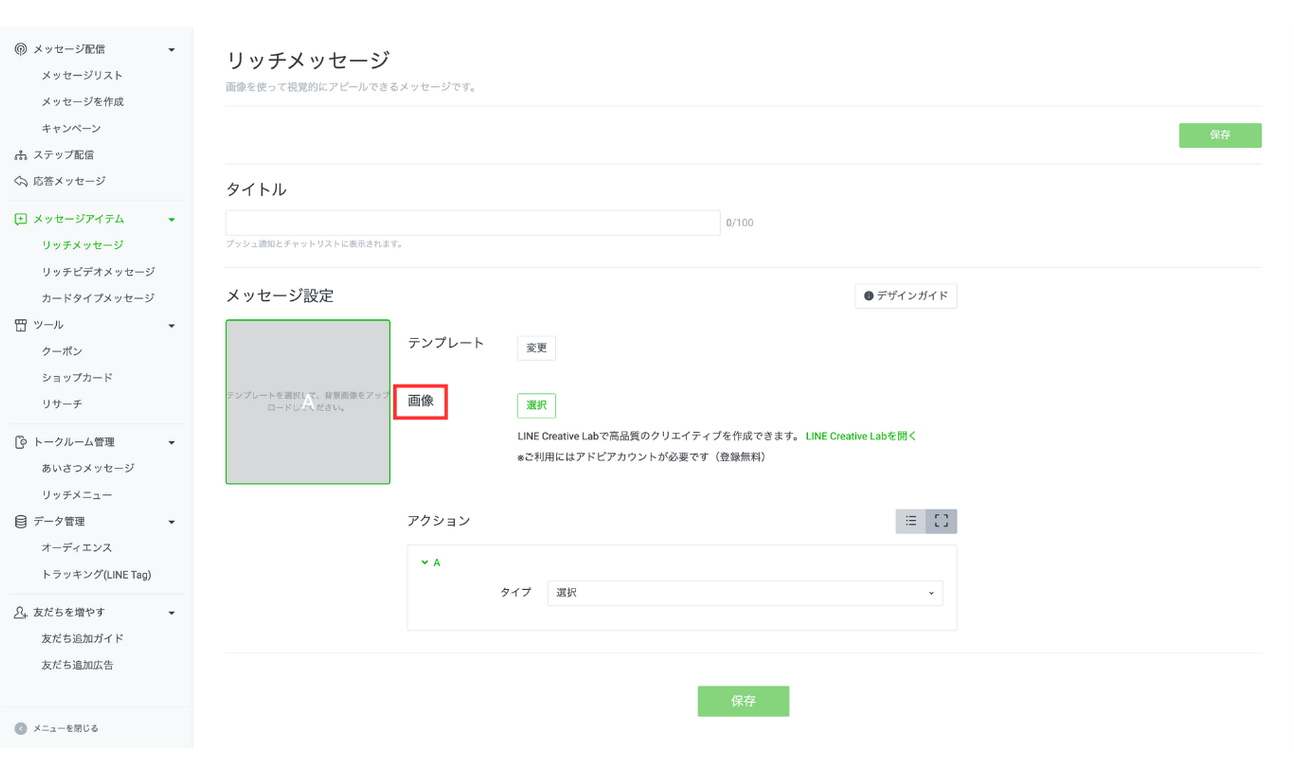Switch action view to list layout icon
The height and width of the screenshot is (768, 1294).
pos(911,521)
